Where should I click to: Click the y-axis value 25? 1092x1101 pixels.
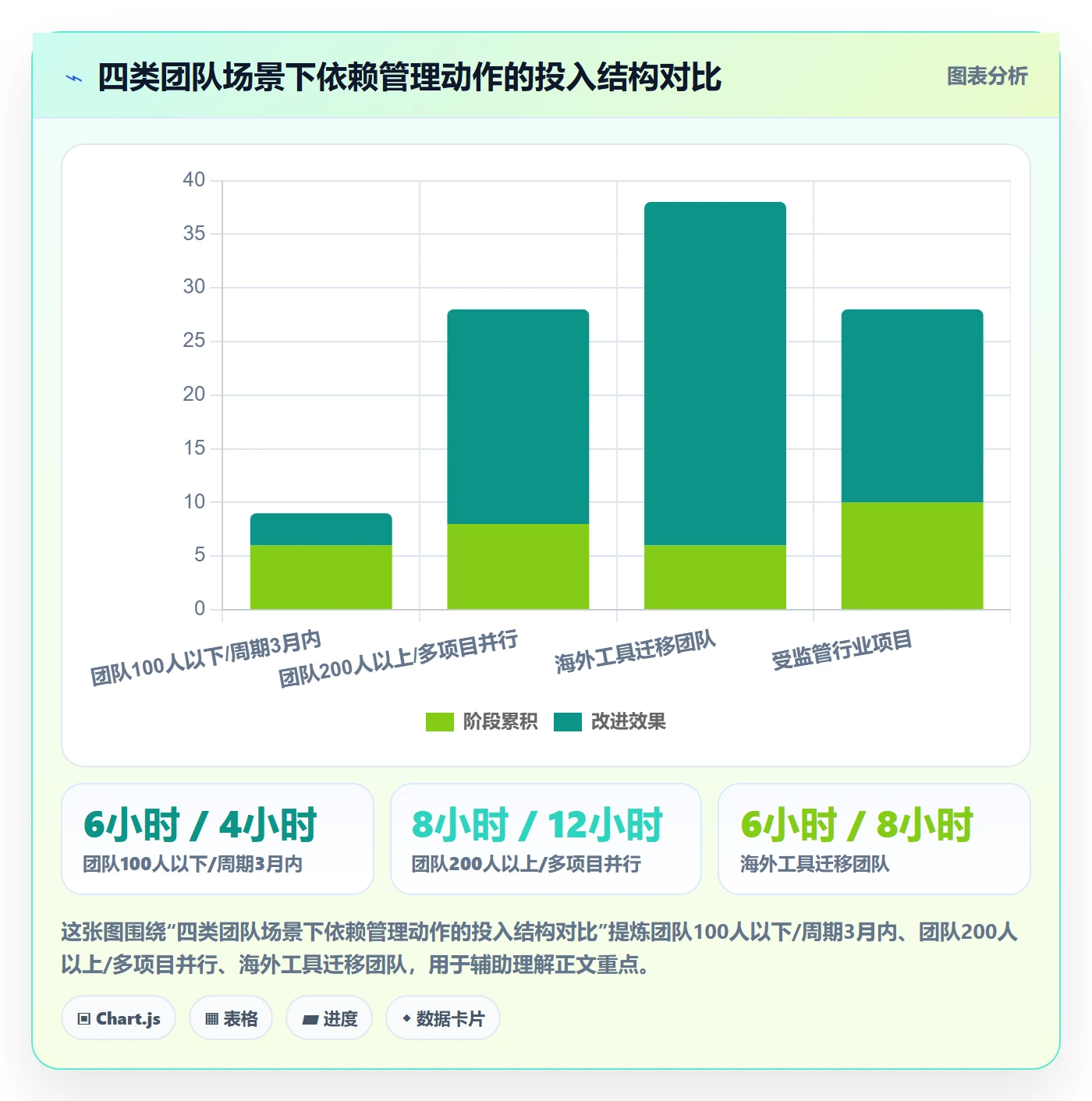point(193,341)
